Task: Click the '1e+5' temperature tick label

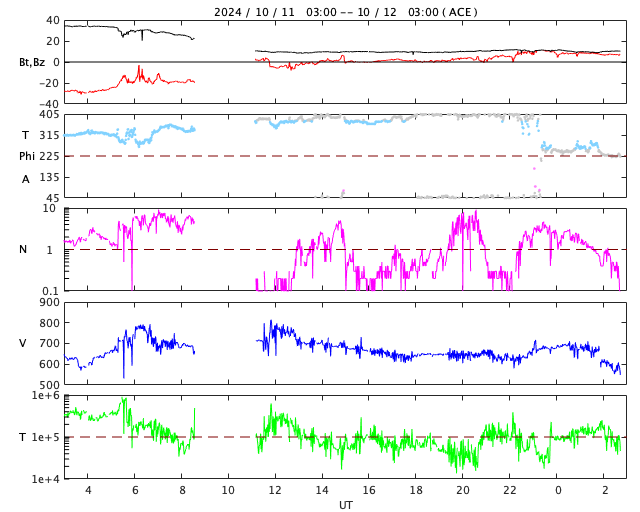Action: (46, 437)
